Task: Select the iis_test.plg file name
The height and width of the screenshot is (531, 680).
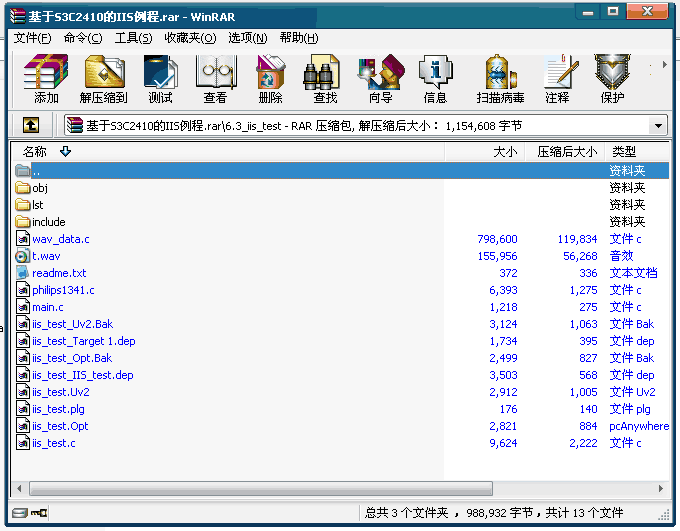Action: coord(58,409)
